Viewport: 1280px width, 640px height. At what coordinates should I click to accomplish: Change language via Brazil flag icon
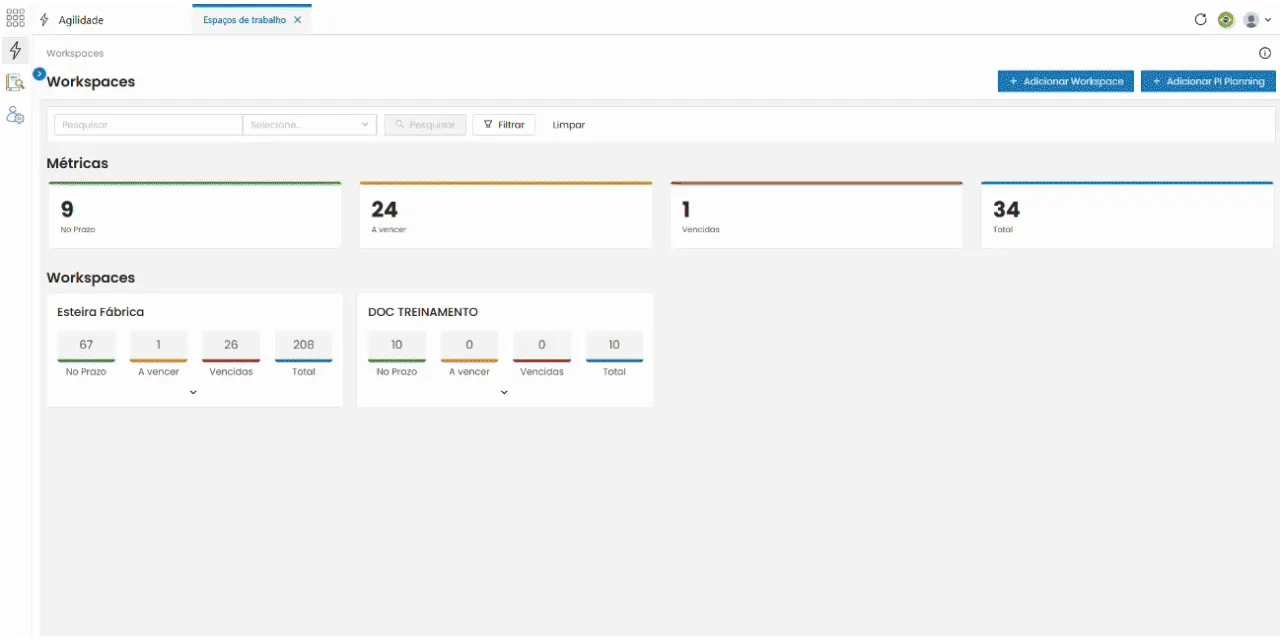[x=1226, y=19]
